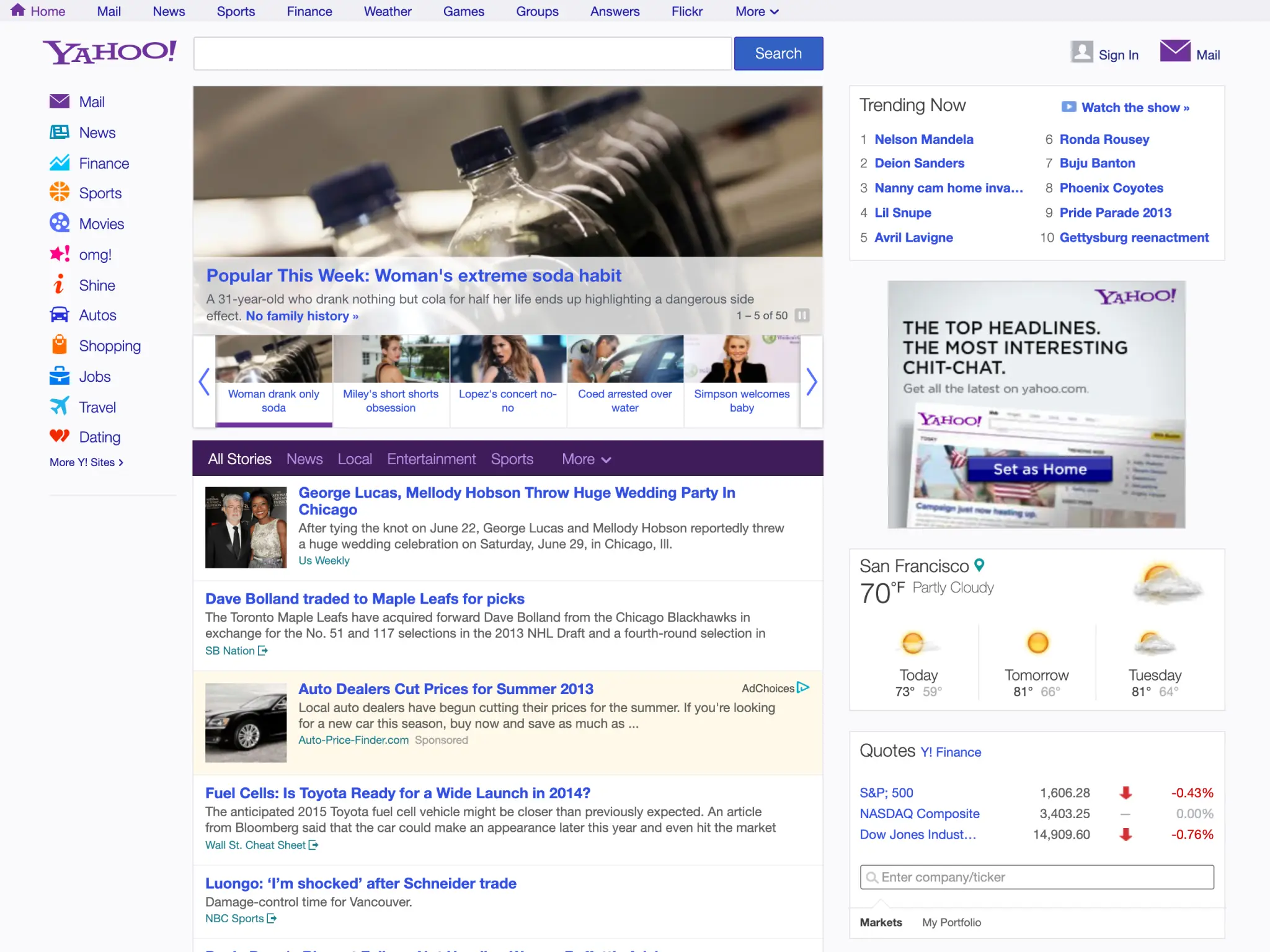
Task: Open the S&P; 500 quote link
Action: coord(886,793)
